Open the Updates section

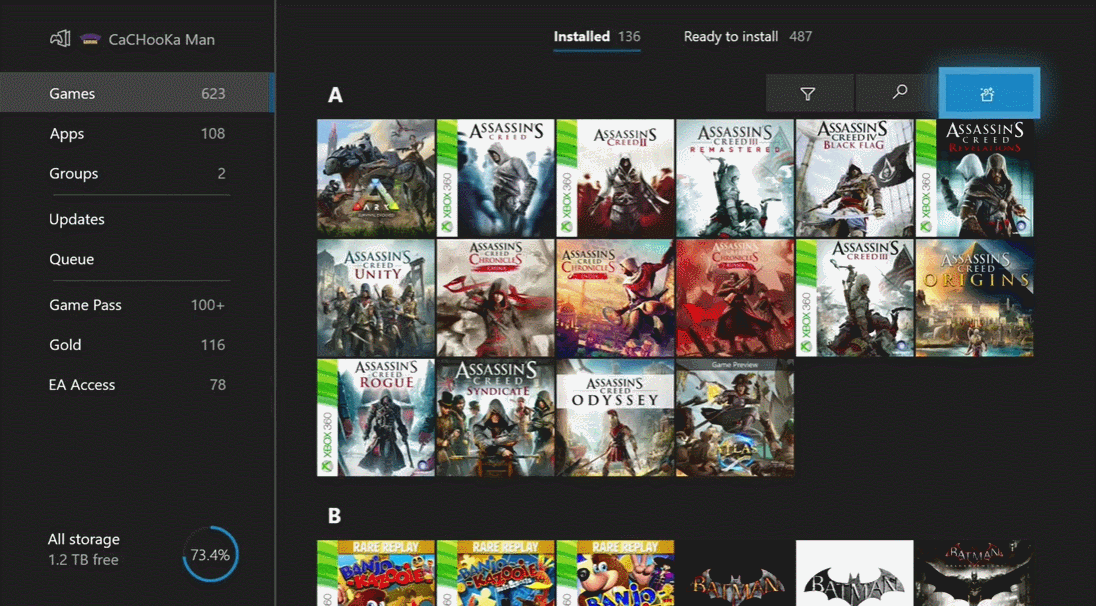[x=77, y=219]
